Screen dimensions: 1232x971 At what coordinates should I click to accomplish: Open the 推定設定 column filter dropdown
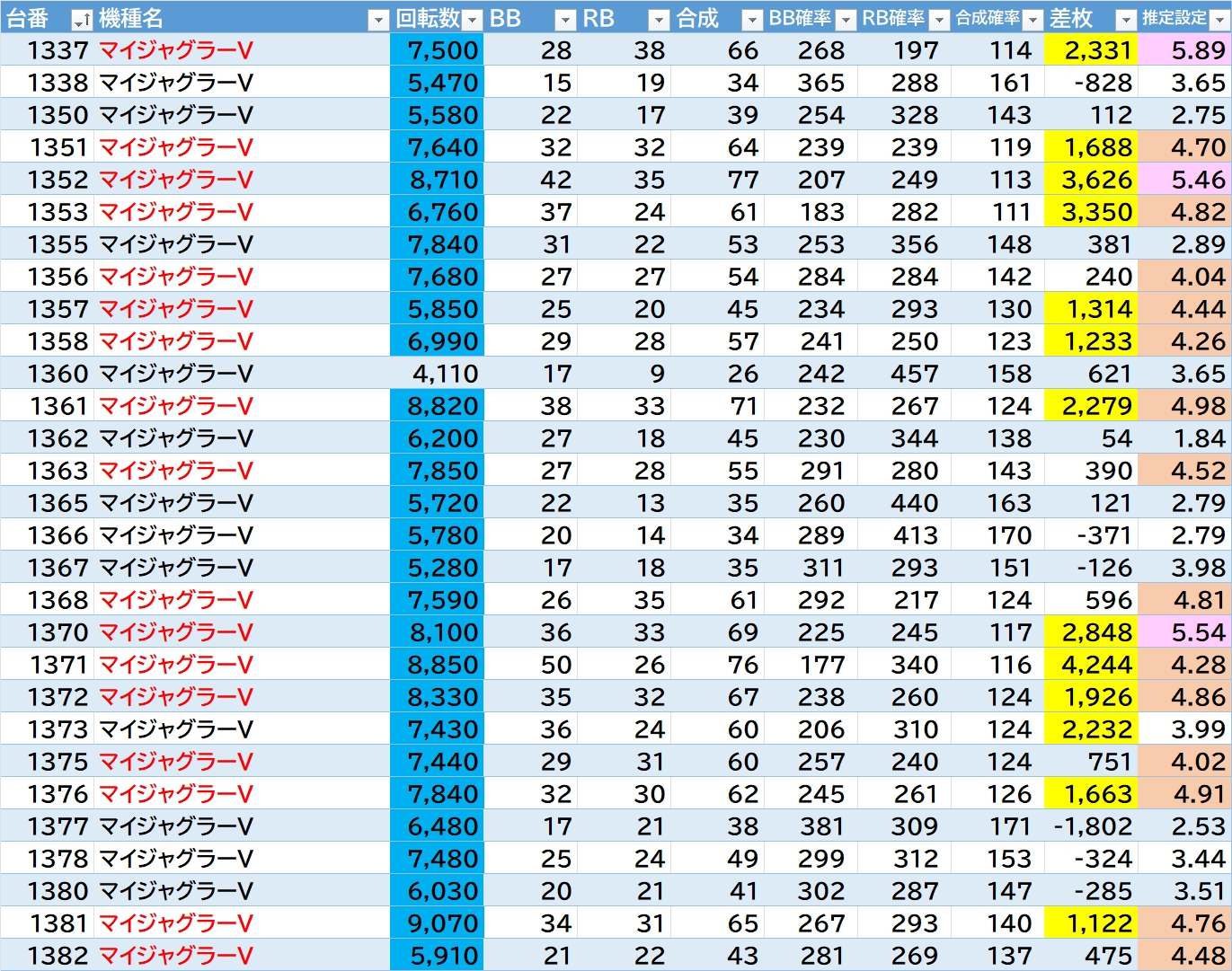pyautogui.click(x=1219, y=20)
